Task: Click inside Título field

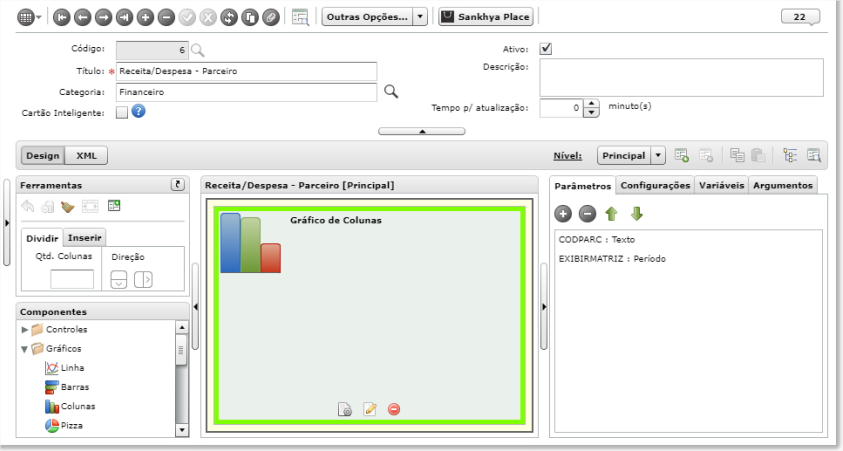Action: (x=246, y=71)
